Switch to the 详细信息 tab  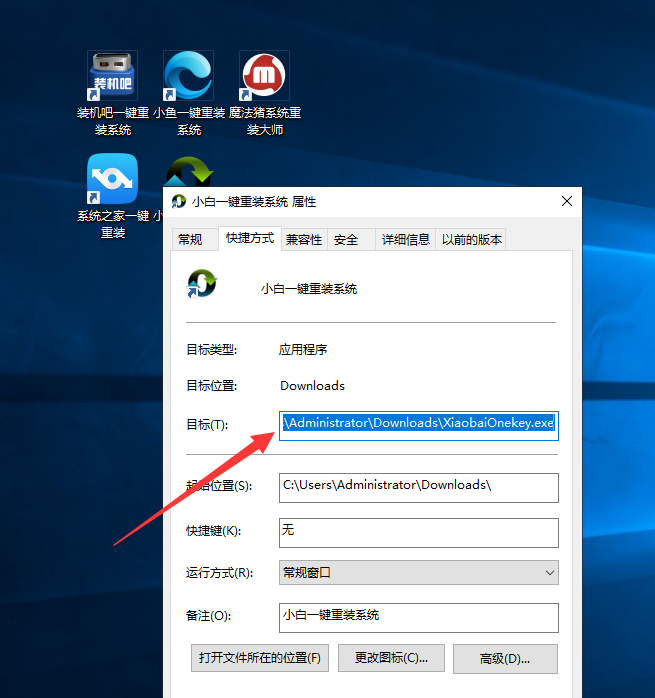(x=405, y=239)
